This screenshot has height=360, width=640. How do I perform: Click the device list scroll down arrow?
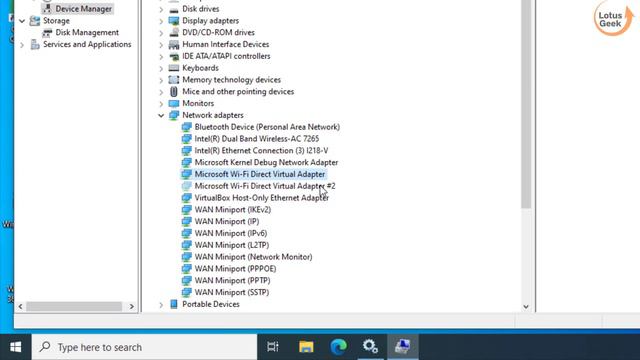[x=526, y=307]
